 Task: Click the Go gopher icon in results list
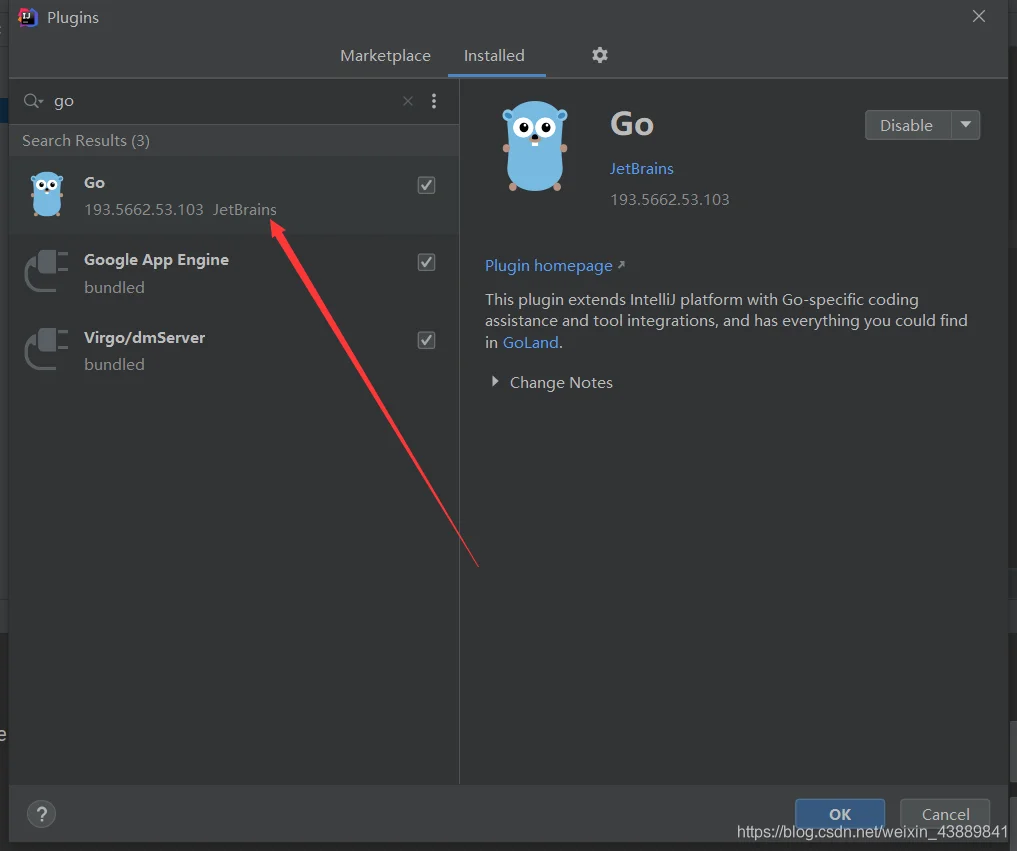coord(47,195)
